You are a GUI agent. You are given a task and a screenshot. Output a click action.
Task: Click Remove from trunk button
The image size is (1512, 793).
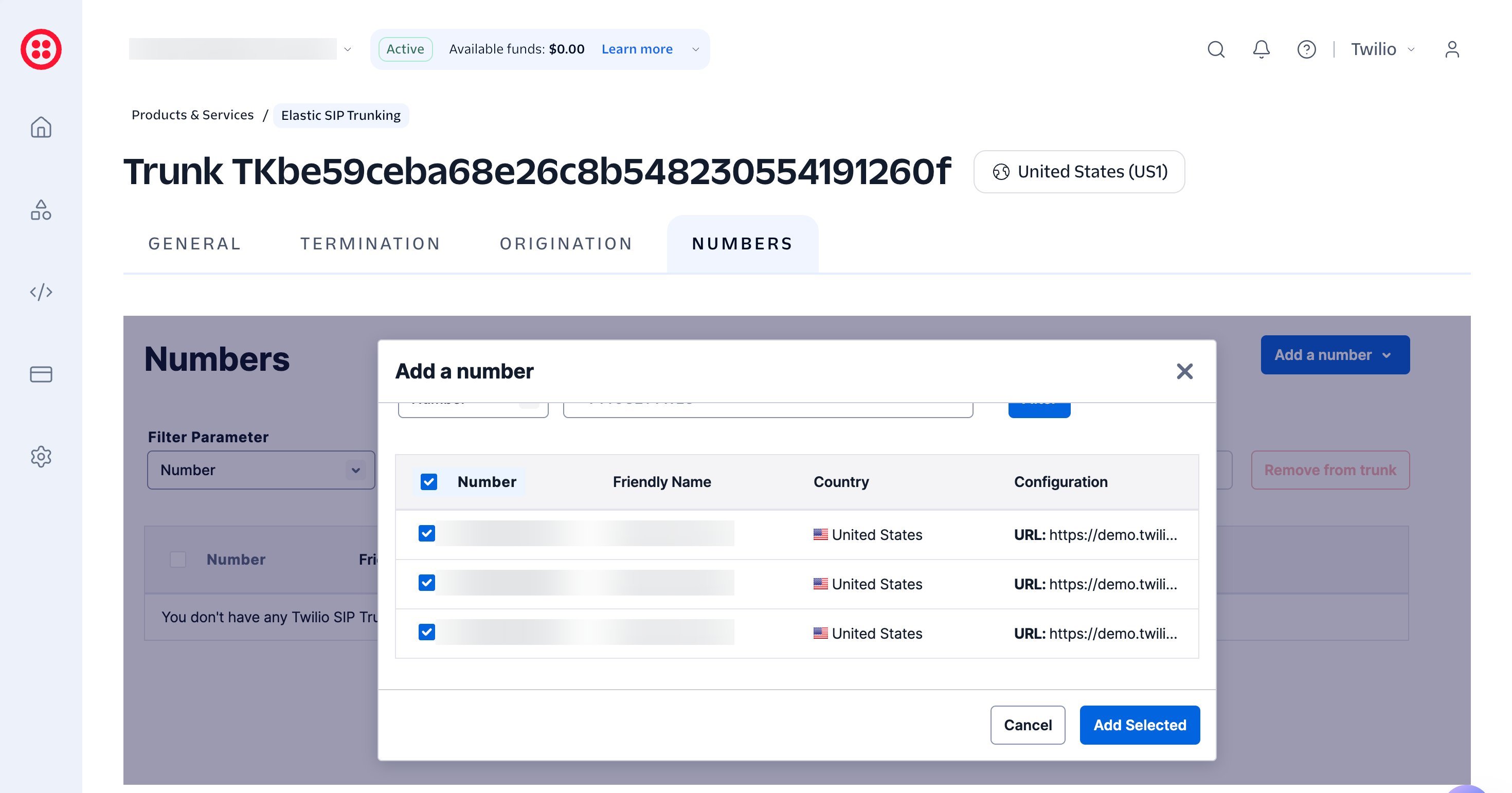[x=1330, y=470]
